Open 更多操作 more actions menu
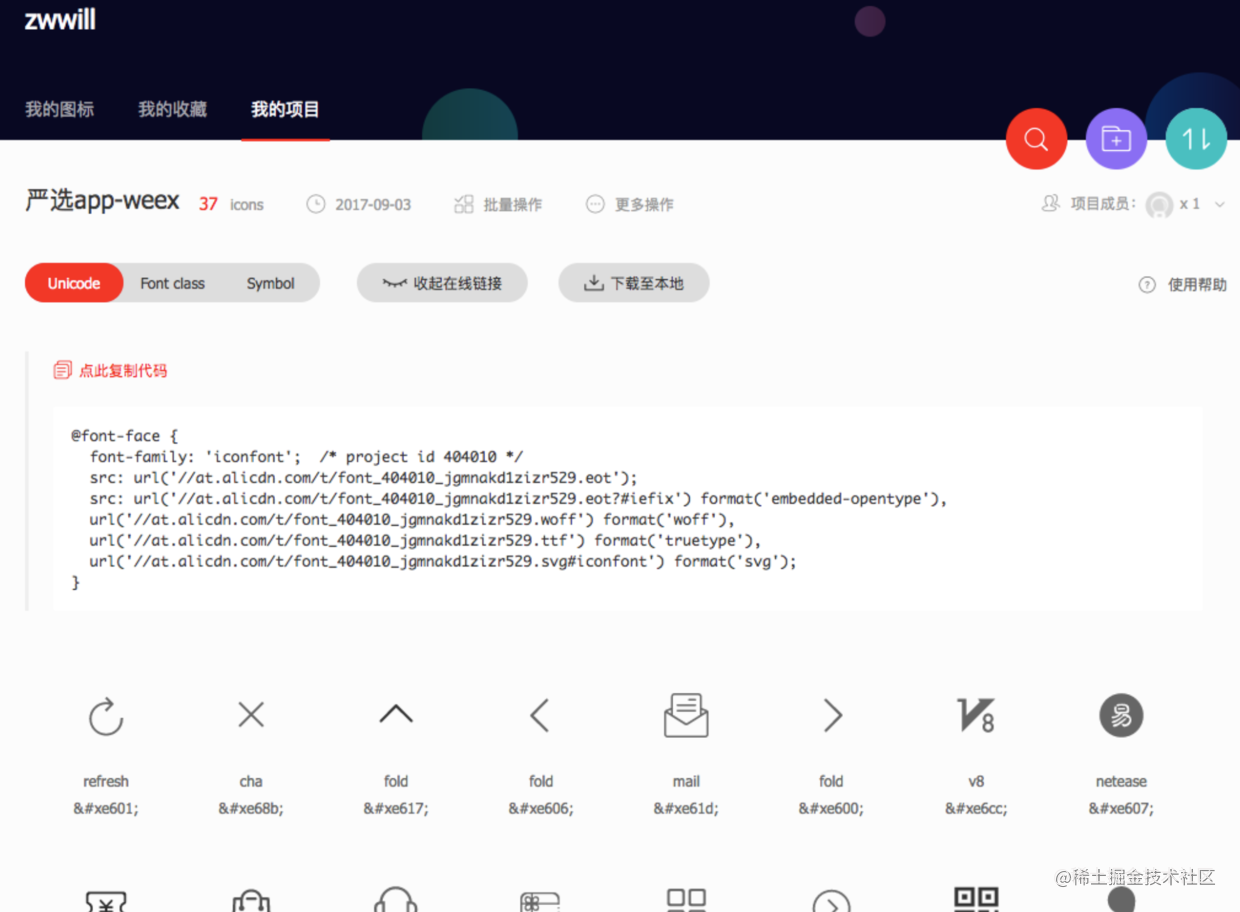 click(630, 204)
